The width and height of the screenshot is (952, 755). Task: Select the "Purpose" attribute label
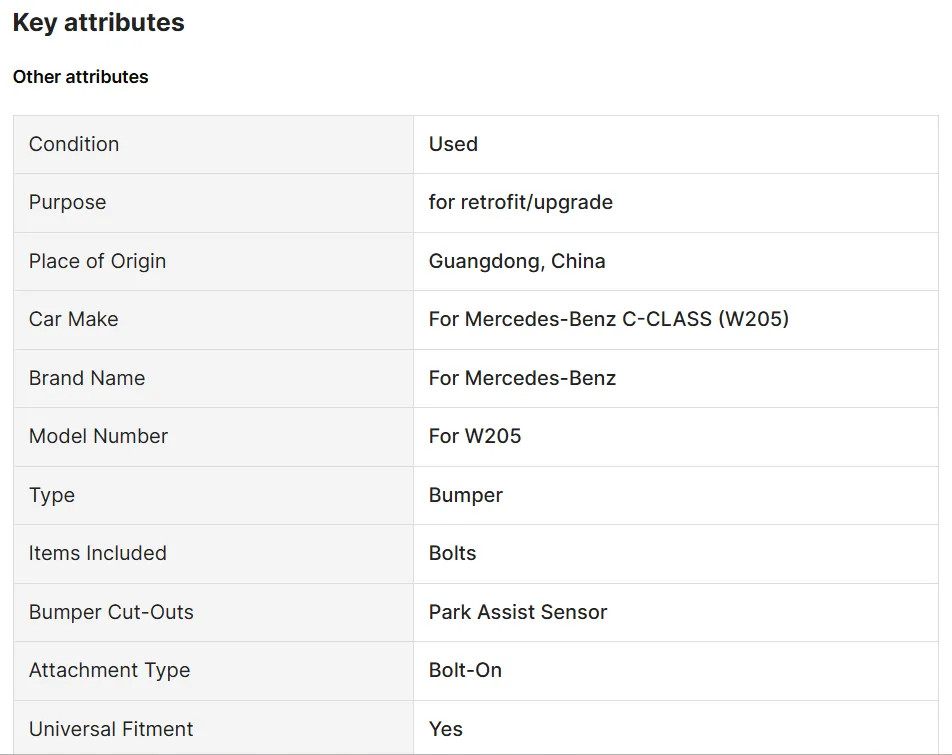(67, 202)
